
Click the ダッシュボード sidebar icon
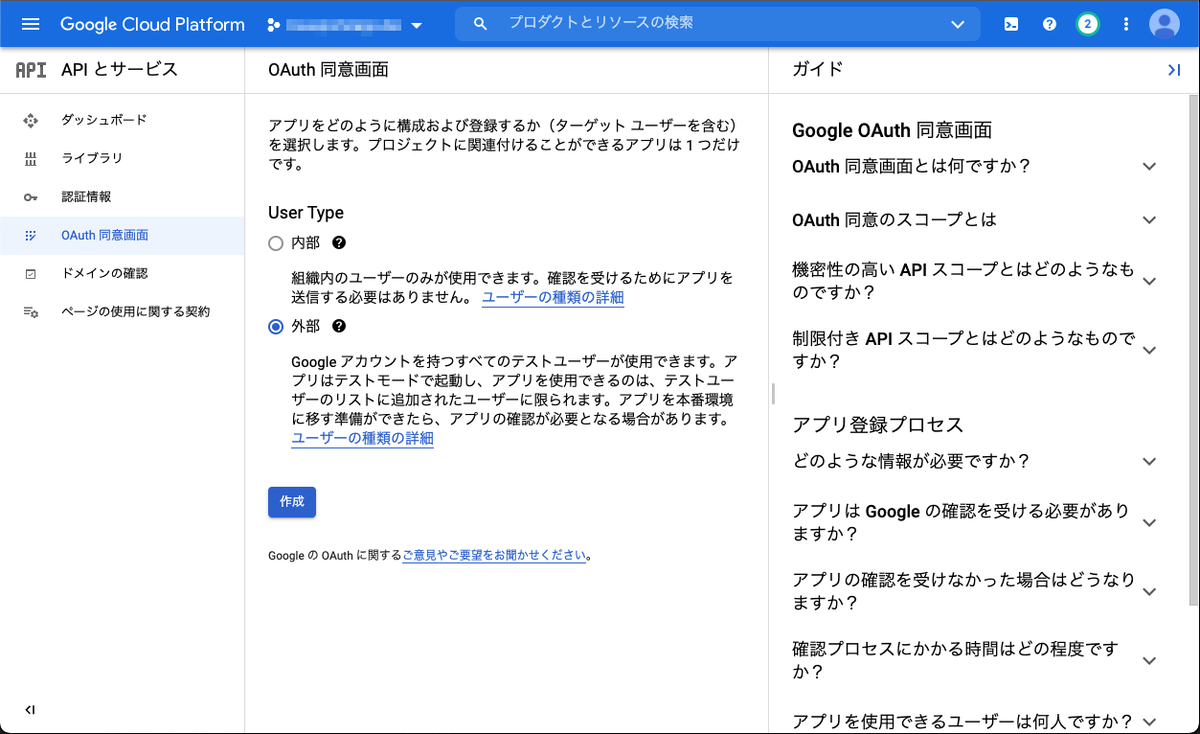(30, 121)
